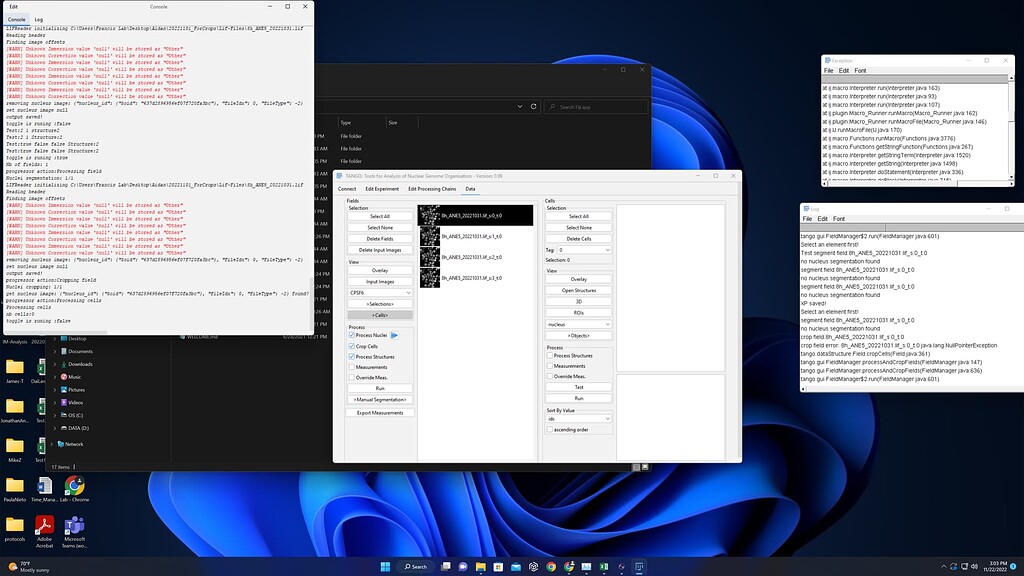1024x576 pixels.
Task: Click the refresh icon in File Explorer
Action: (x=534, y=106)
